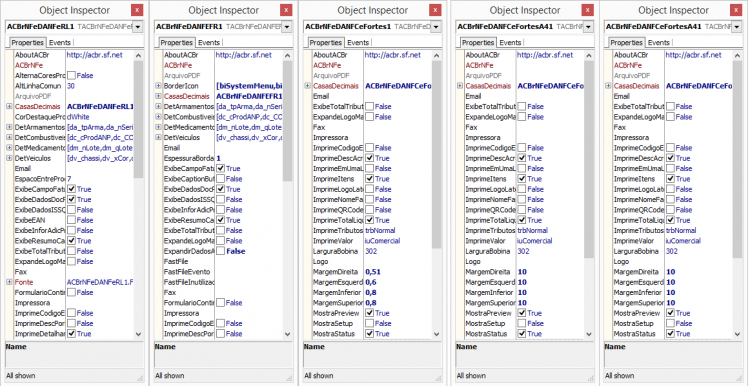Select Properties tab in ACBrNFeDANFEFR1 inspector
750x386 pixels.
click(x=177, y=43)
